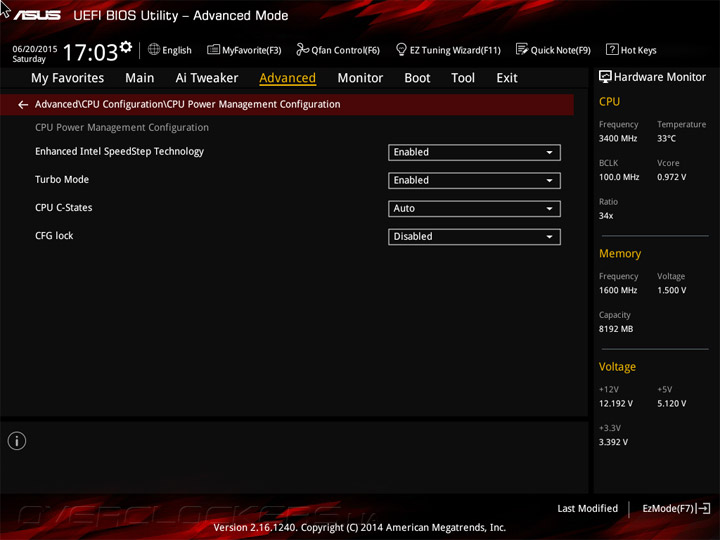This screenshot has height=540, width=720.
Task: Click CPU C-States label
Action: coord(63,208)
